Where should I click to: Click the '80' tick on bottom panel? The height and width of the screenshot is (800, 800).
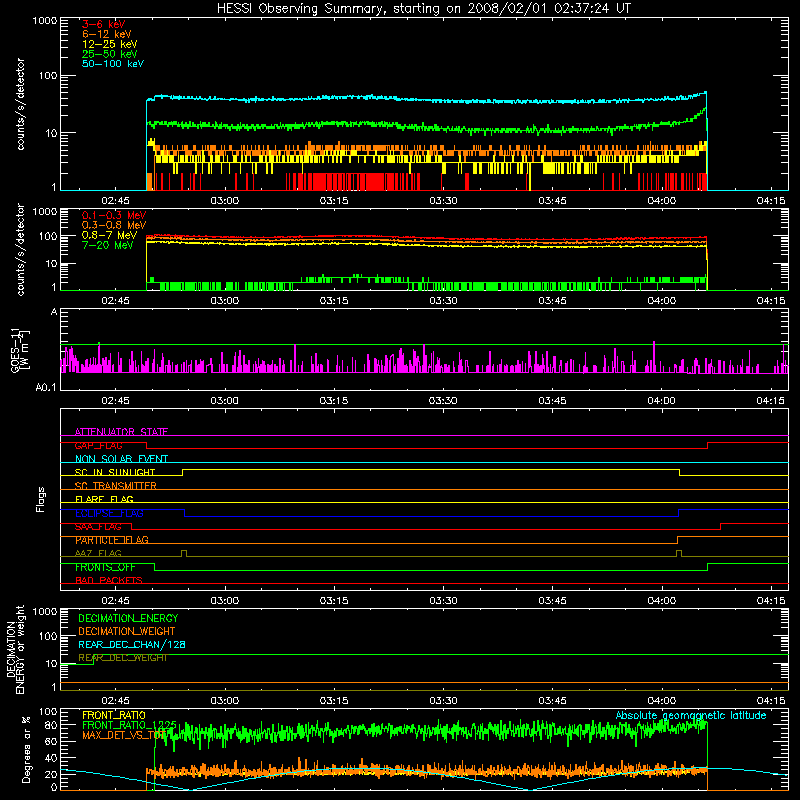51,725
